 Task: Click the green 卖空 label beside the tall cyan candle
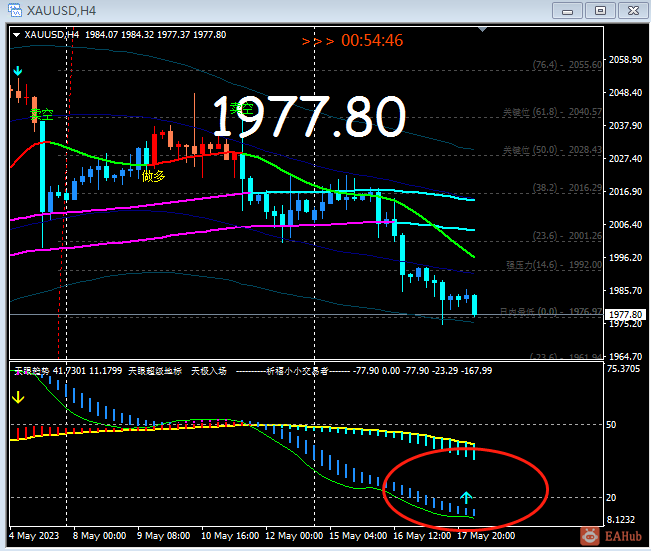pyautogui.click(x=42, y=115)
